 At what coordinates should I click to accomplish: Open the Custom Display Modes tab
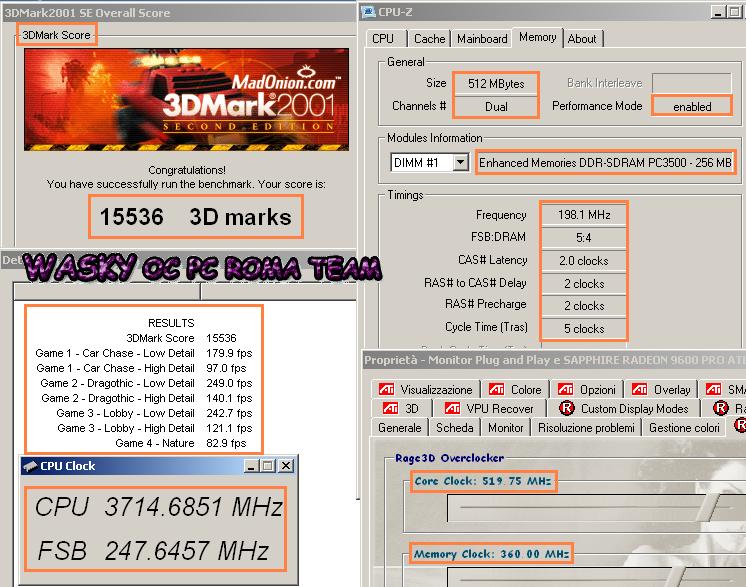pyautogui.click(x=624, y=409)
